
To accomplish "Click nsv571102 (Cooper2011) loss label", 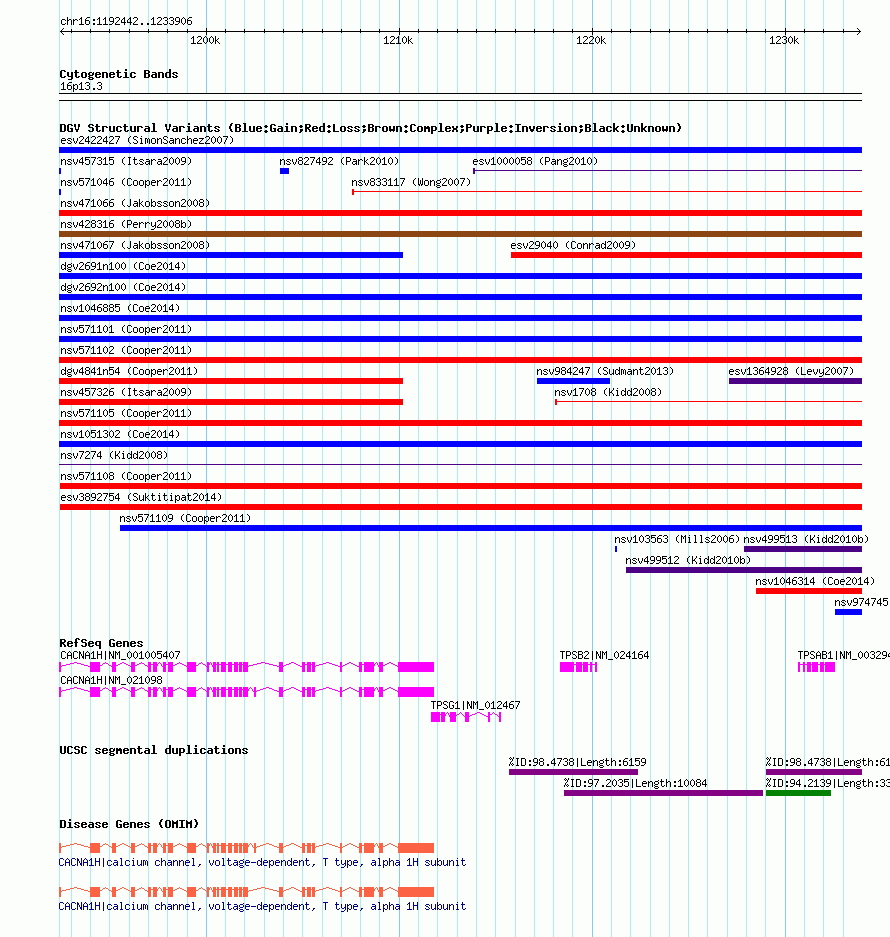I will point(126,350).
